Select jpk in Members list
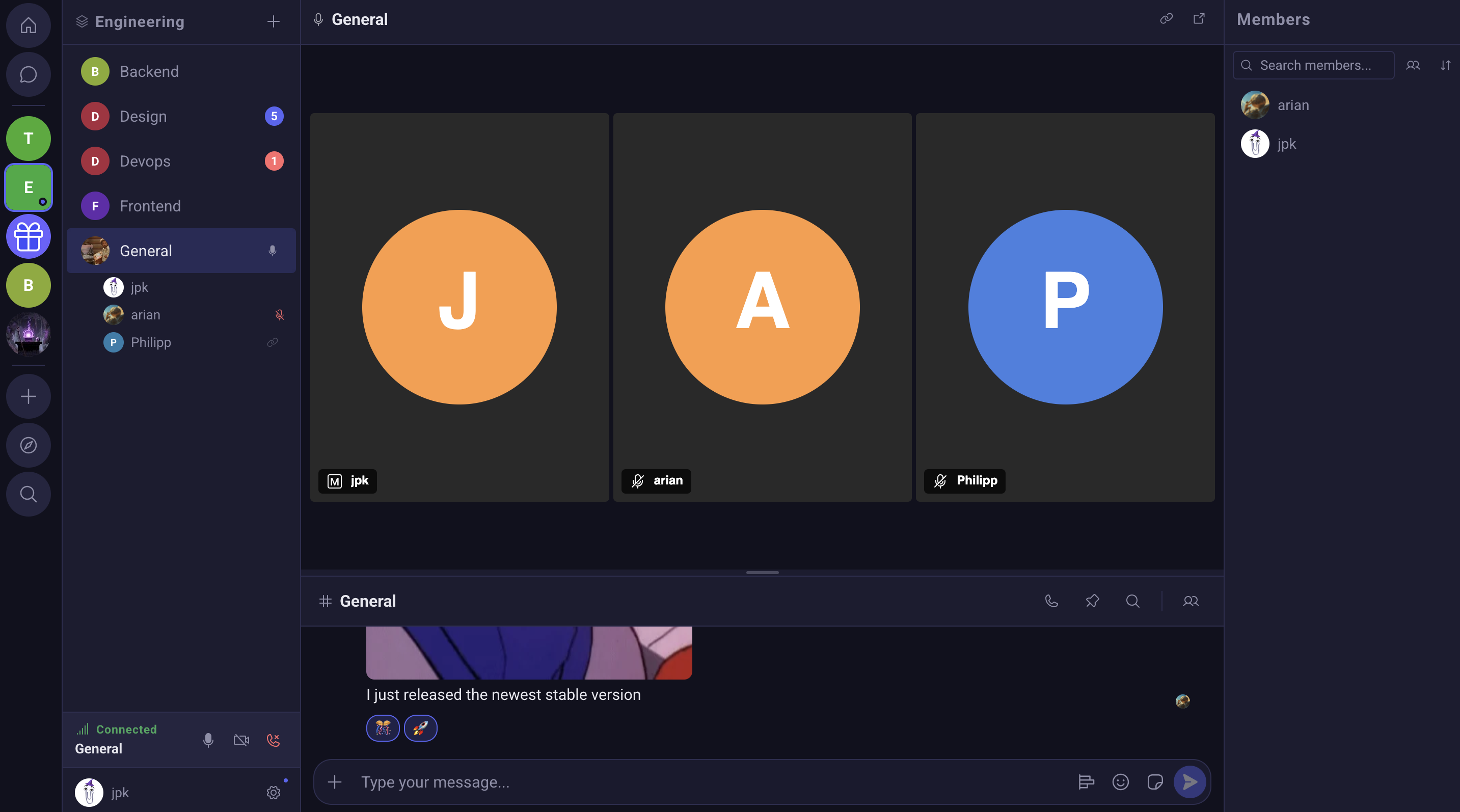 coord(1343,144)
